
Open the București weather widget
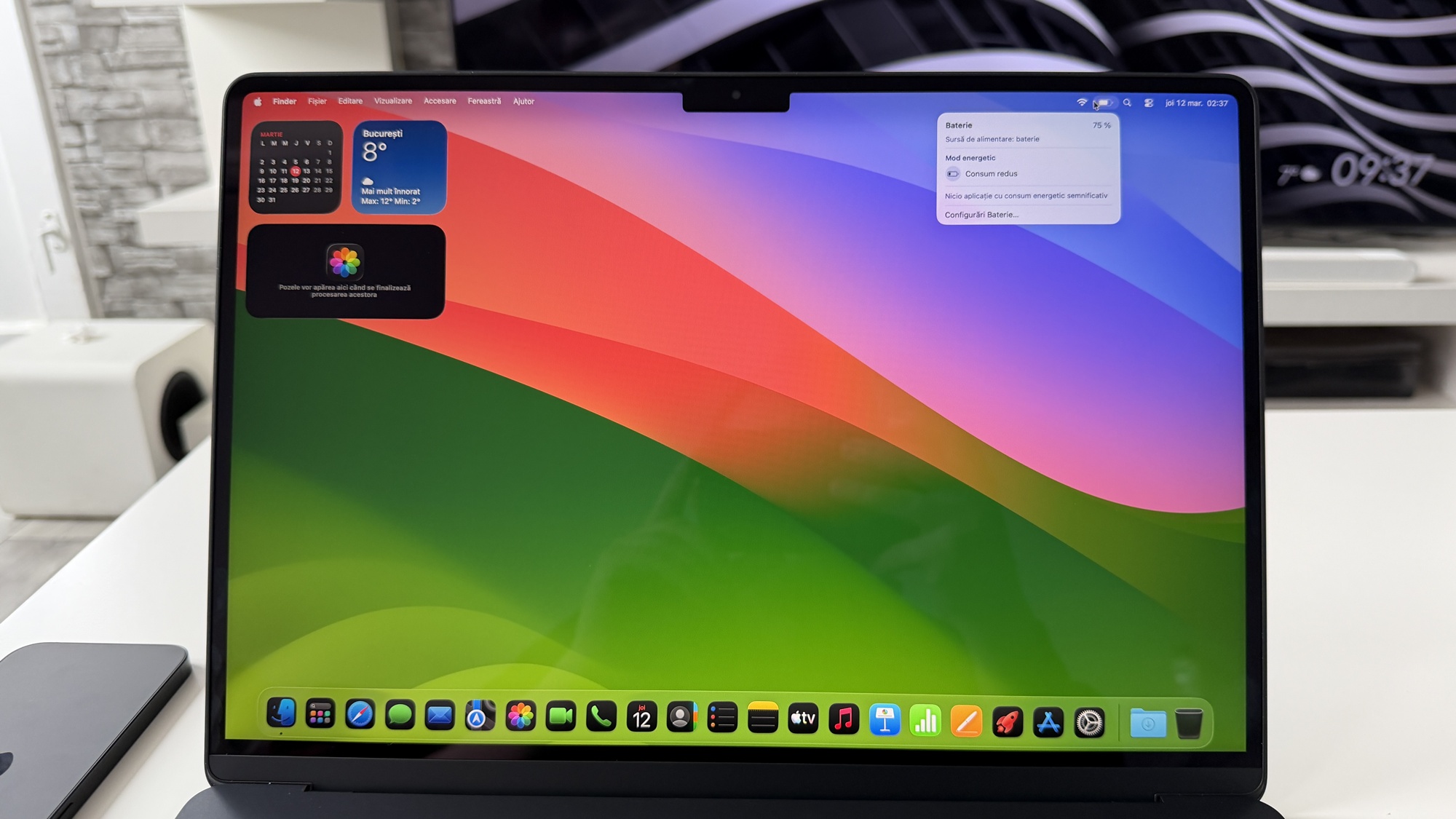[x=399, y=167]
